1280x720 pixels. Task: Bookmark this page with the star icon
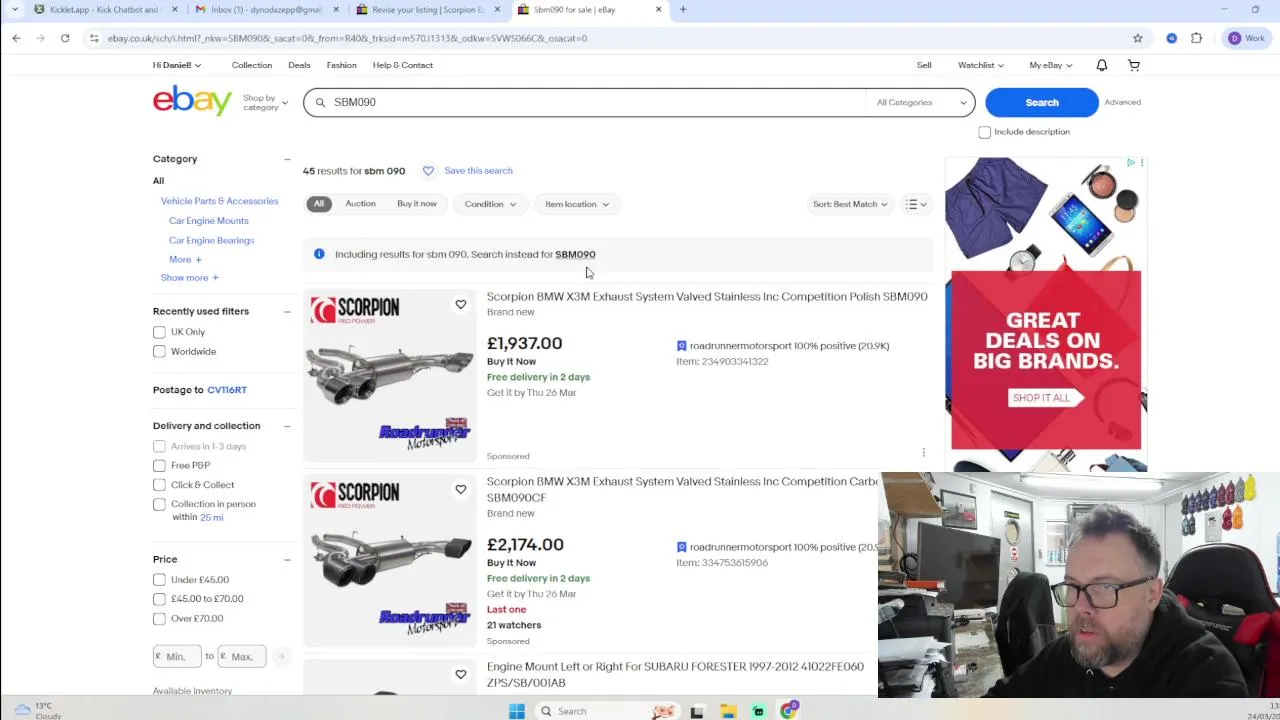click(x=1137, y=38)
